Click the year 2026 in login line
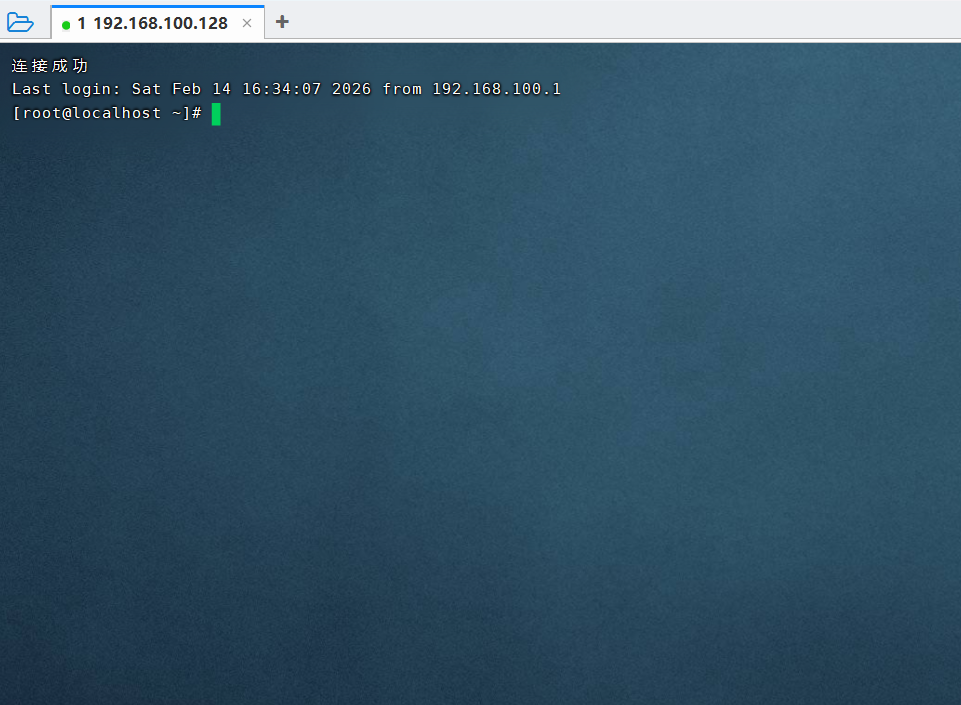This screenshot has width=961, height=705. [351, 89]
